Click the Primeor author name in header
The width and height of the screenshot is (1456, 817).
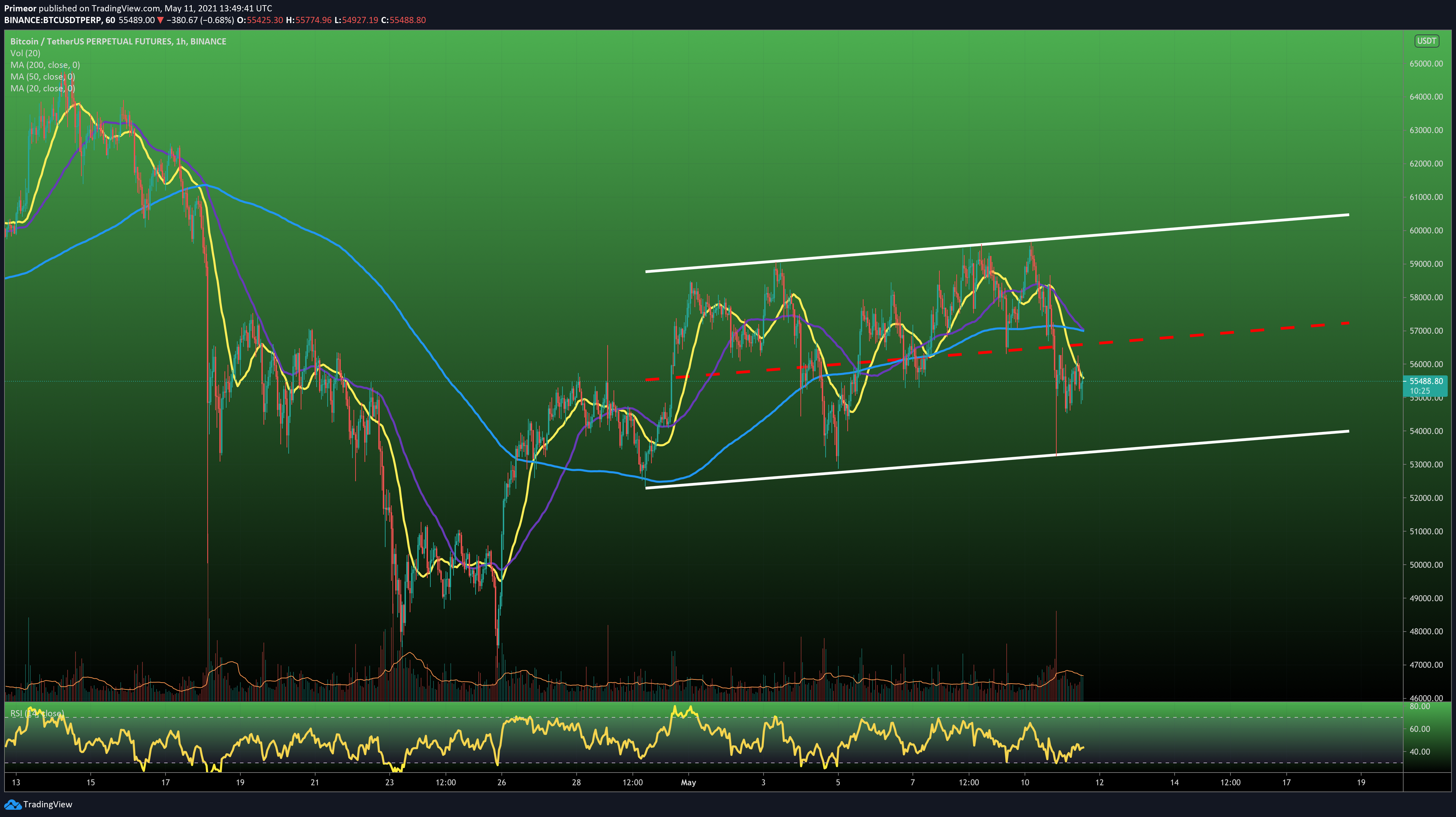click(x=20, y=9)
